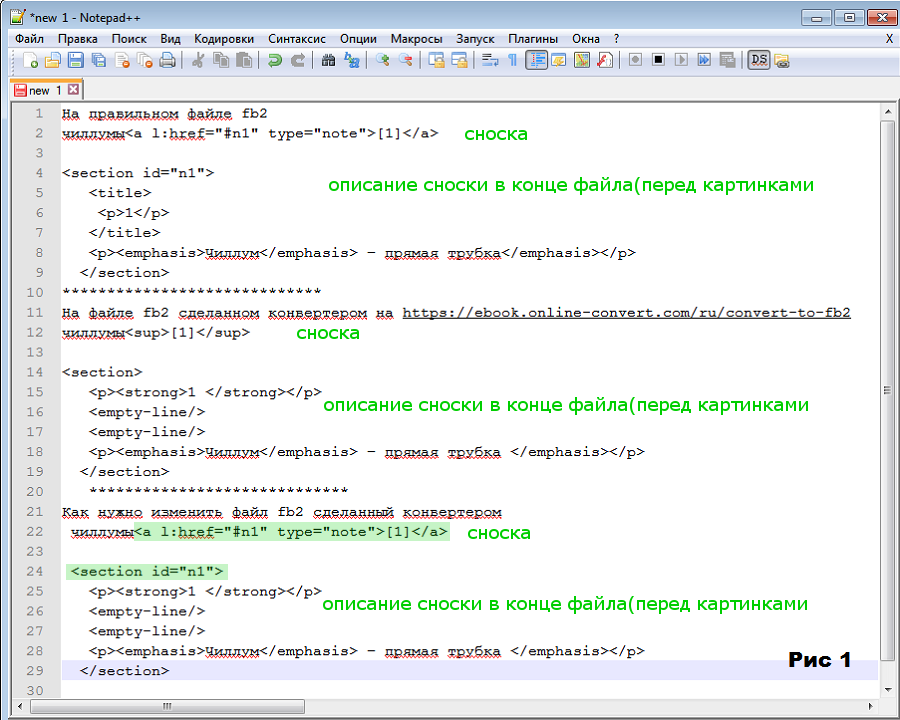Close the new 1 tab with red X
This screenshot has height=720, width=900.
tap(73, 90)
